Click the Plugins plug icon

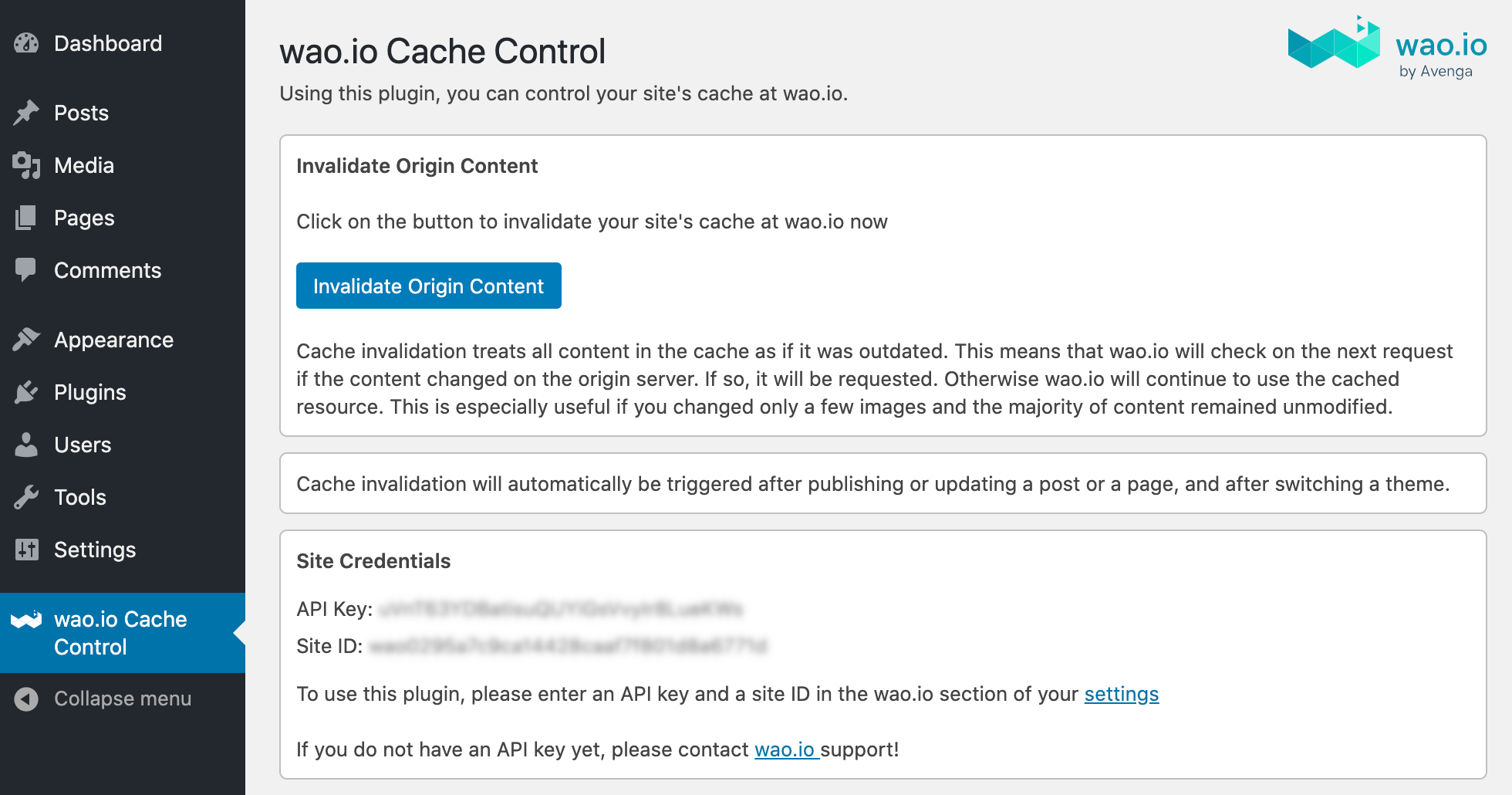click(x=26, y=392)
